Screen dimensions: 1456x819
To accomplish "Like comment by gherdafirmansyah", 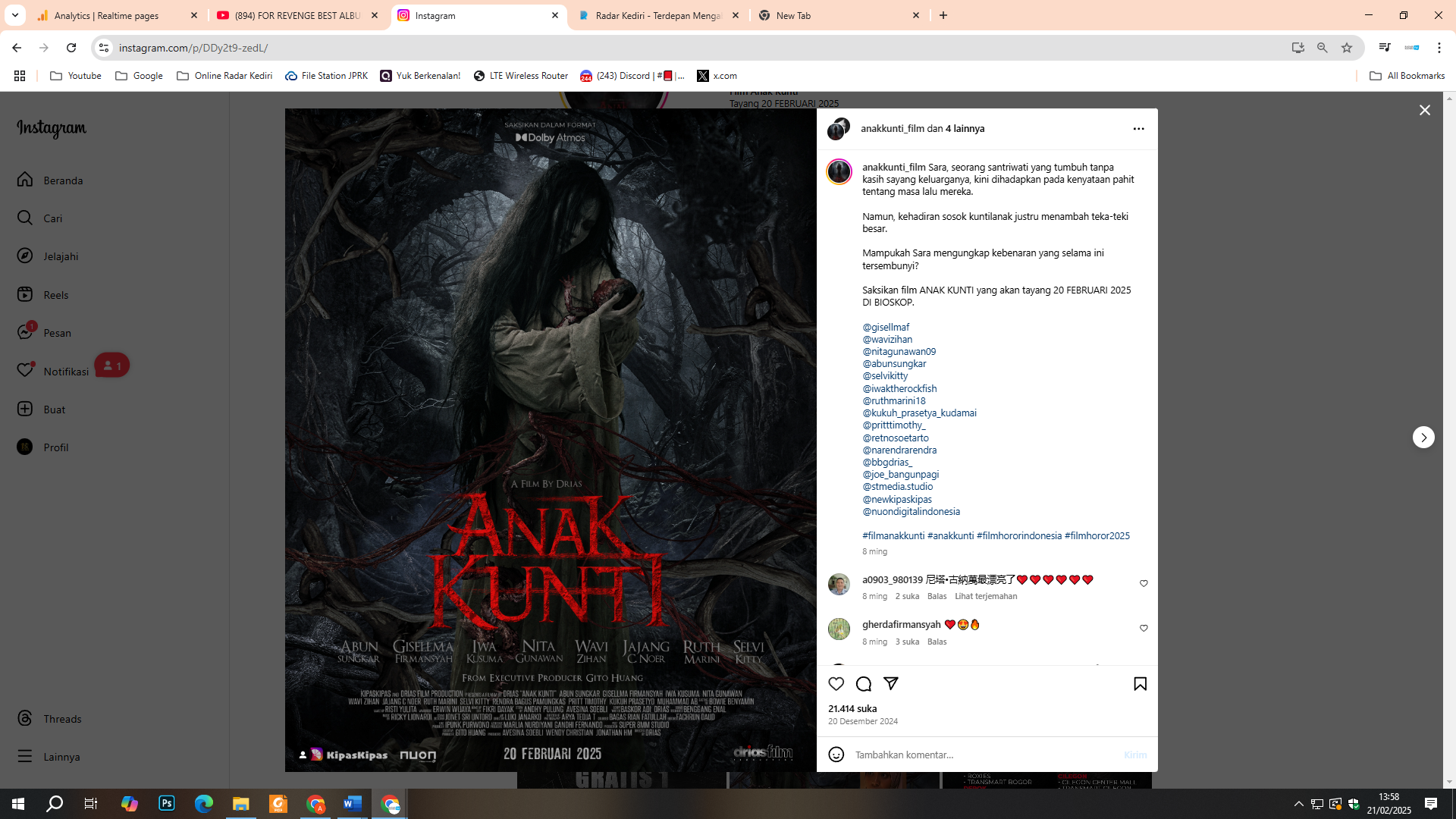I will point(1144,628).
